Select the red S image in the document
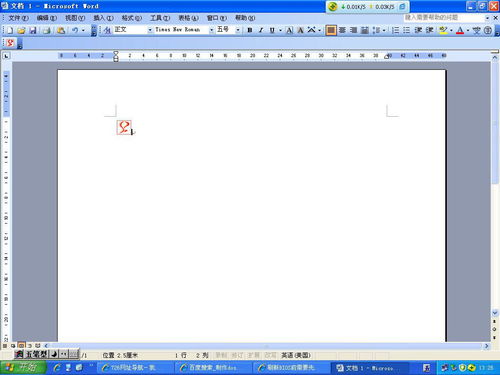Screen dimensions: 500x375 [x=124, y=127]
